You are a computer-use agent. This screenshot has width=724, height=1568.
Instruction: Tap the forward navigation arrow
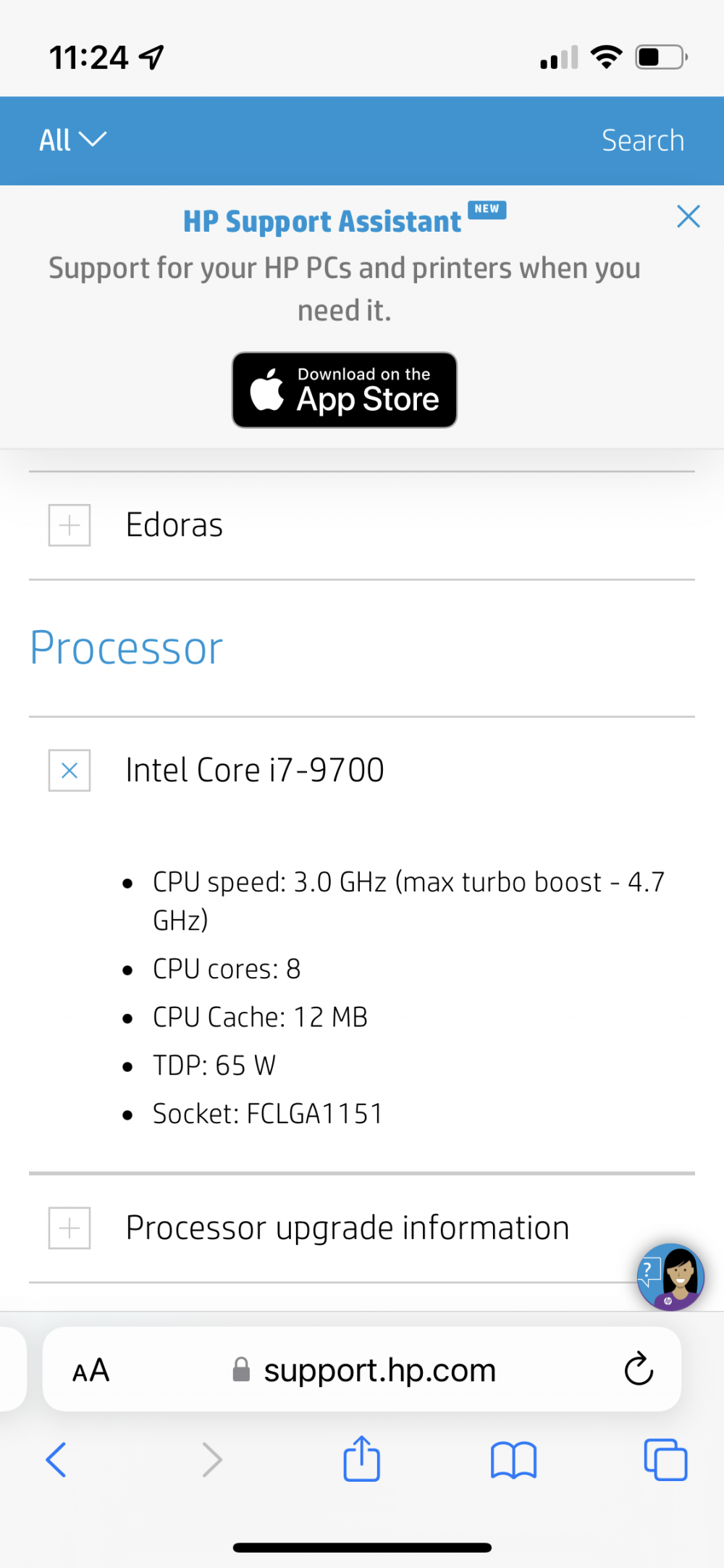point(211,1459)
